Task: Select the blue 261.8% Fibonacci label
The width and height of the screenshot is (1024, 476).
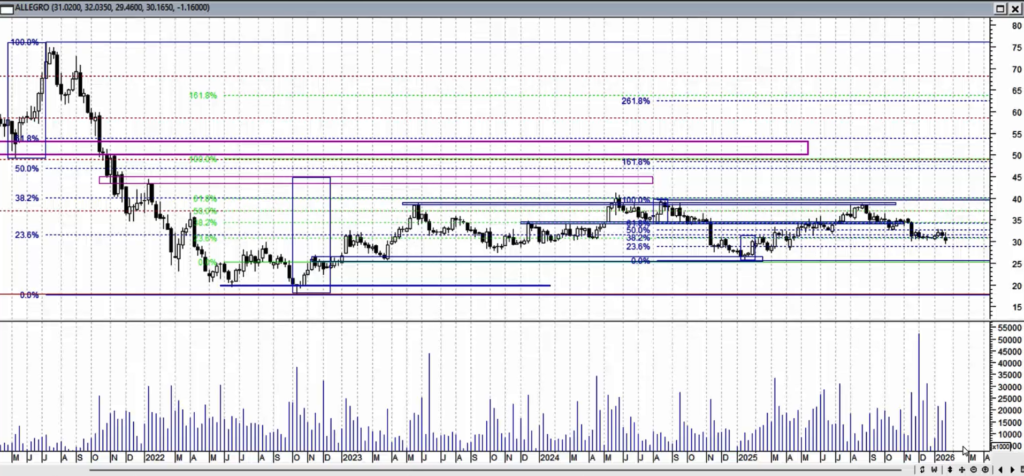Action: coord(636,101)
